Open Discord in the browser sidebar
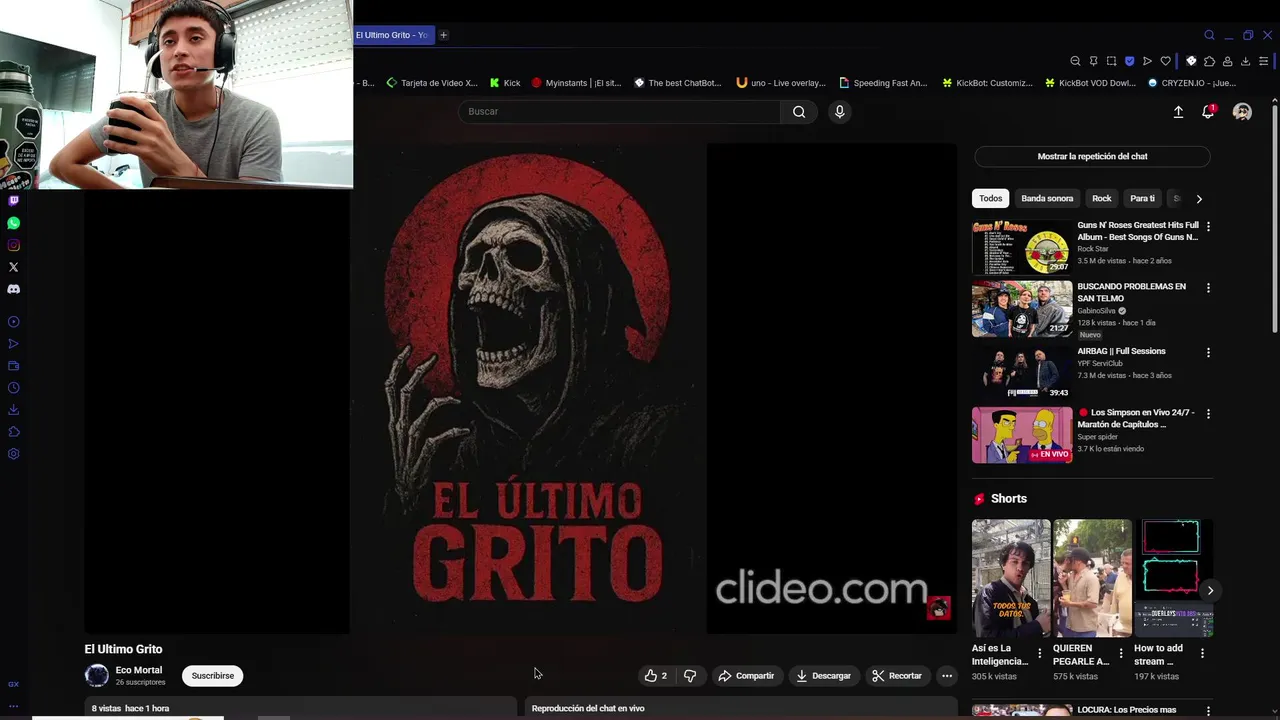The height and width of the screenshot is (720, 1280). pyautogui.click(x=13, y=289)
